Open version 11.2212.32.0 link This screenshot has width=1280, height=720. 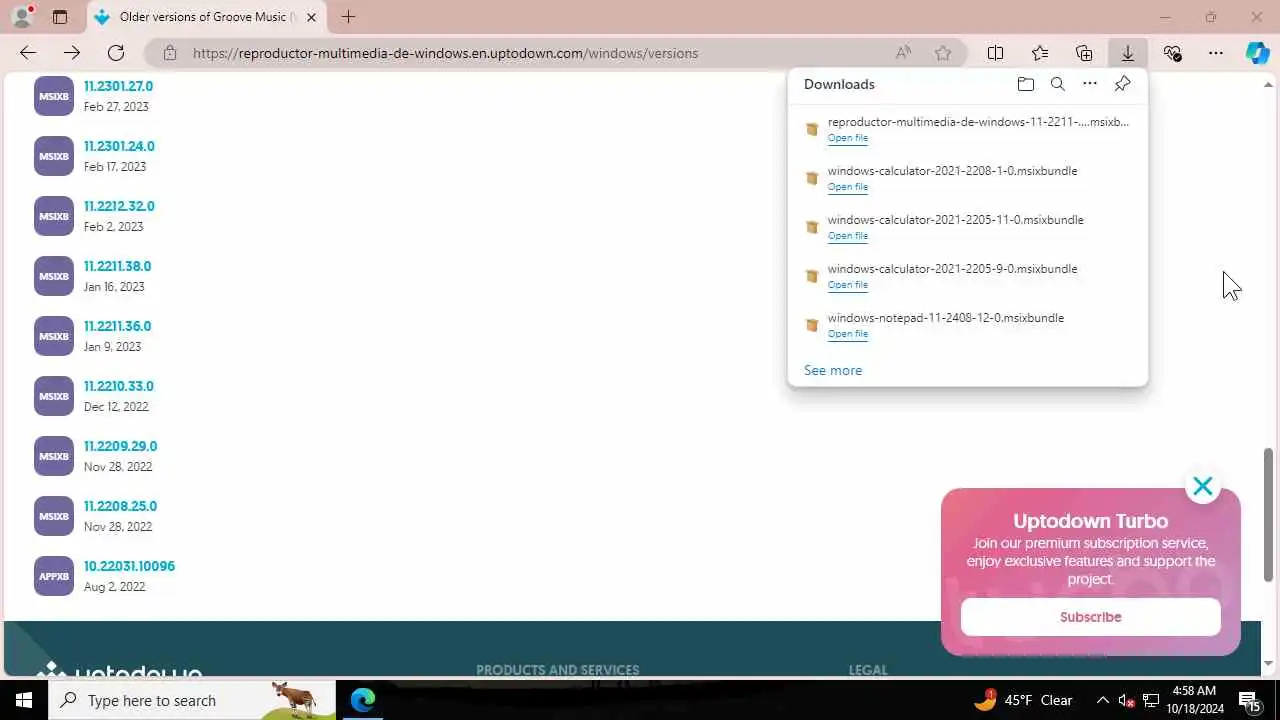coord(119,206)
